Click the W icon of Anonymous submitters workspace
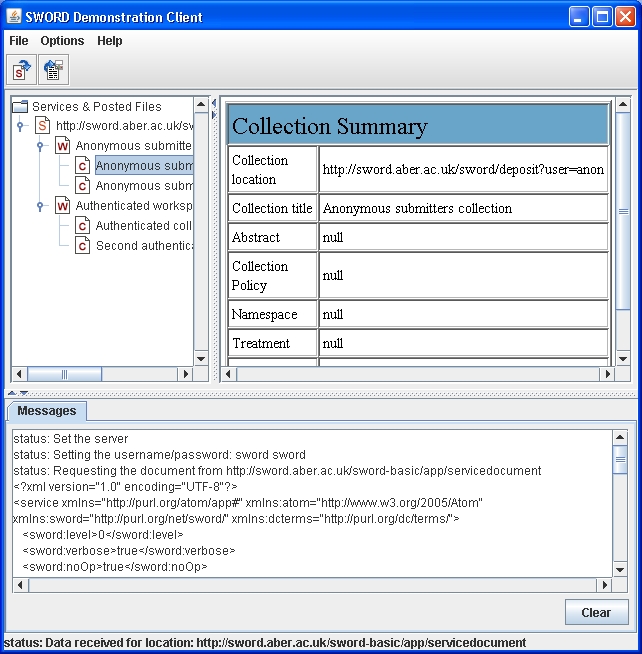 click(x=62, y=146)
